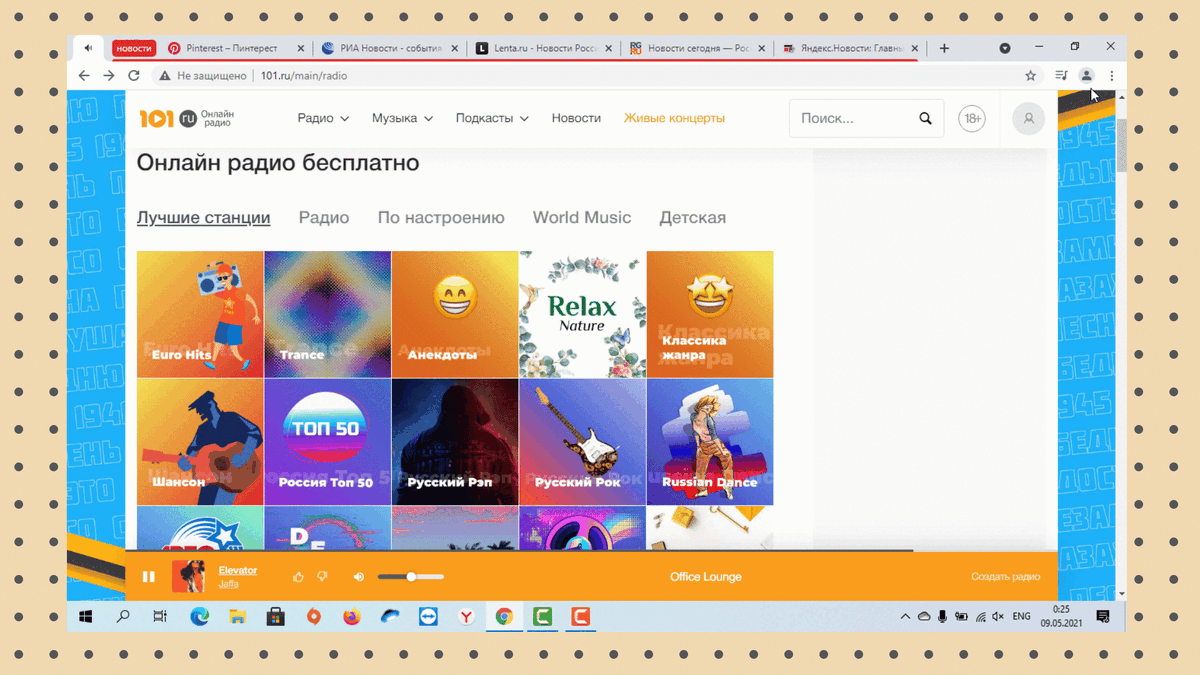The image size is (1200, 675).
Task: Click the search magnifier icon
Action: [926, 118]
